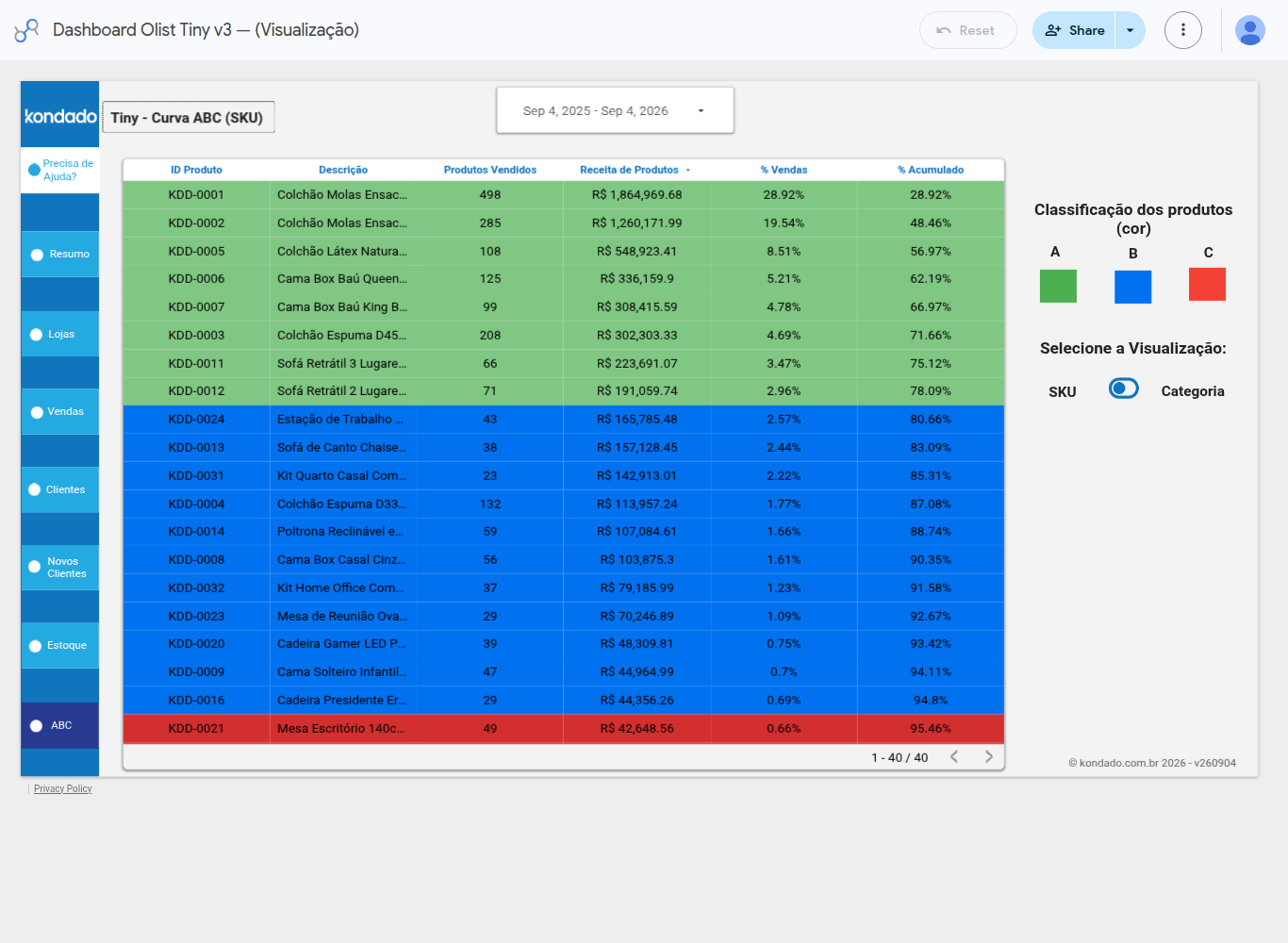
Task: Click the R$ 1,260,171.99 revenue cell
Action: [x=637, y=223]
